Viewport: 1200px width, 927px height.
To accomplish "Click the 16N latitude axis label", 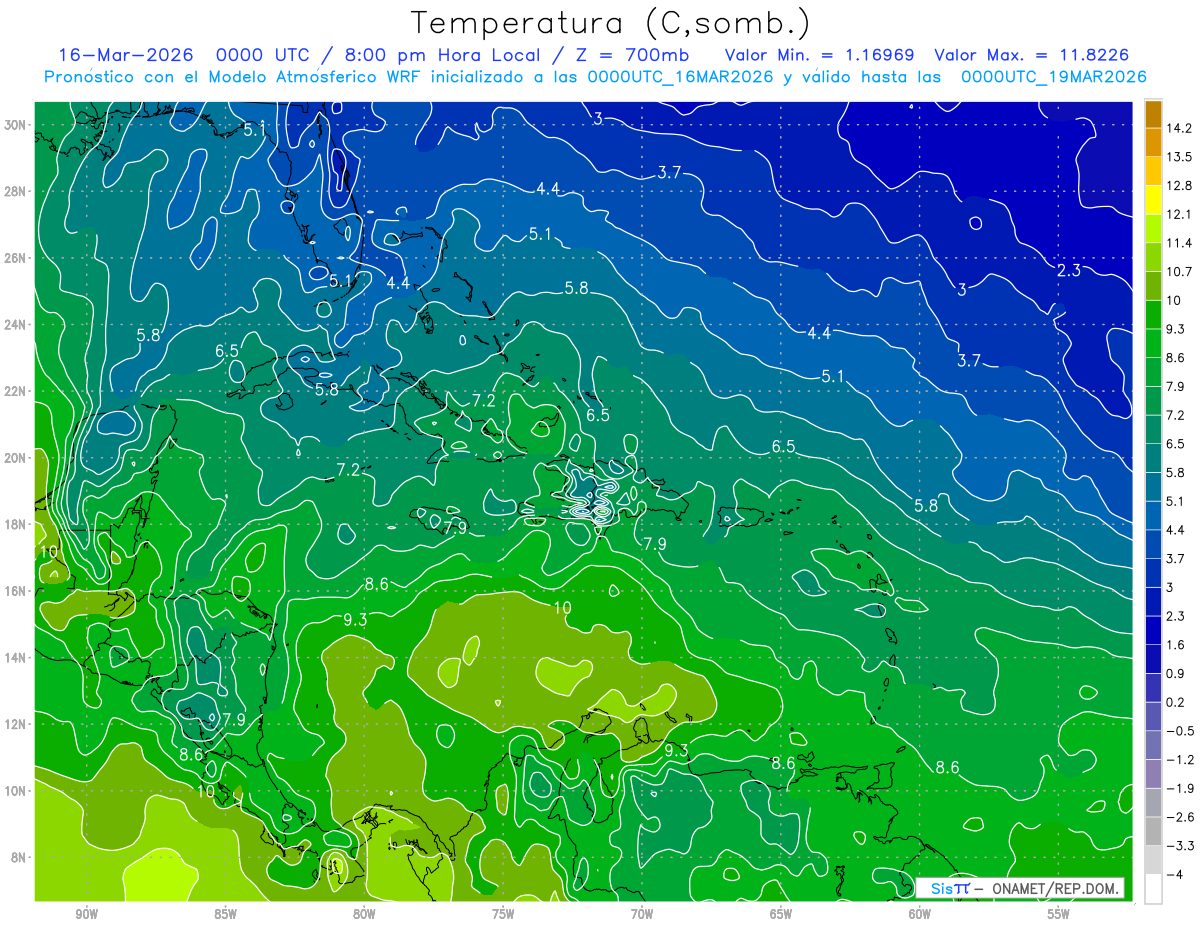I will (x=17, y=591).
